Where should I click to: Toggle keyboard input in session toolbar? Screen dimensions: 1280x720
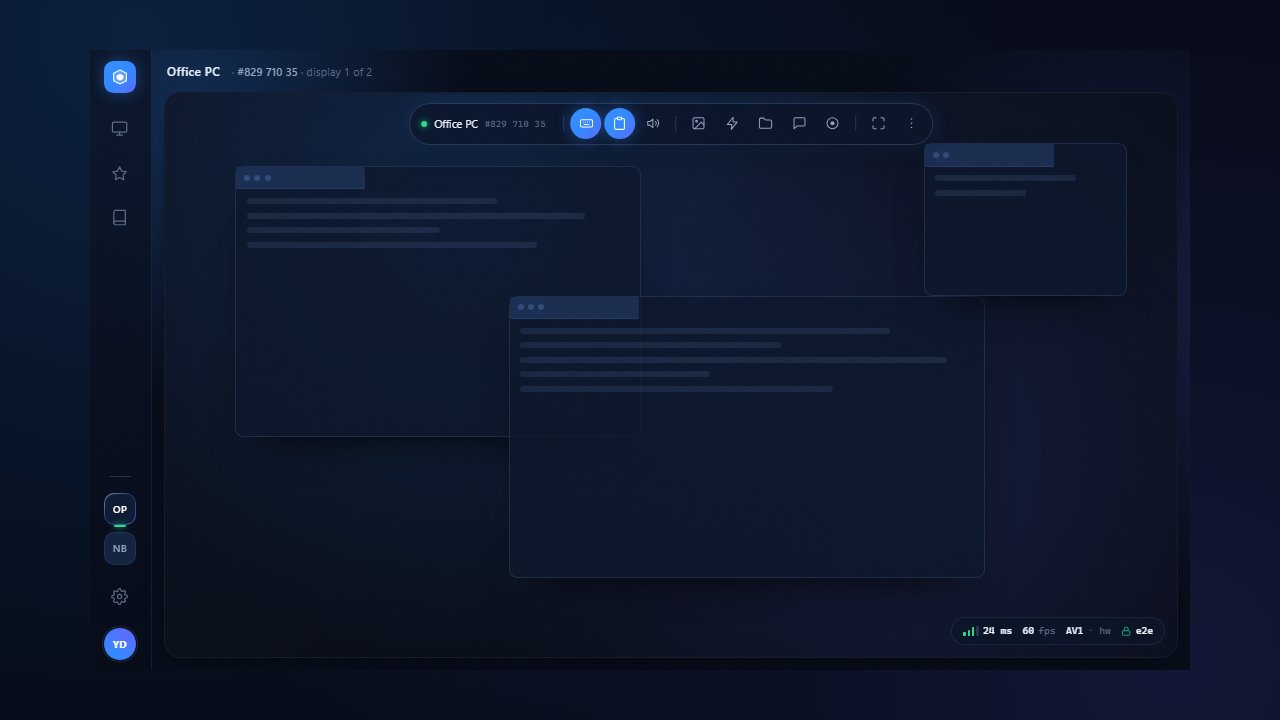(x=586, y=124)
